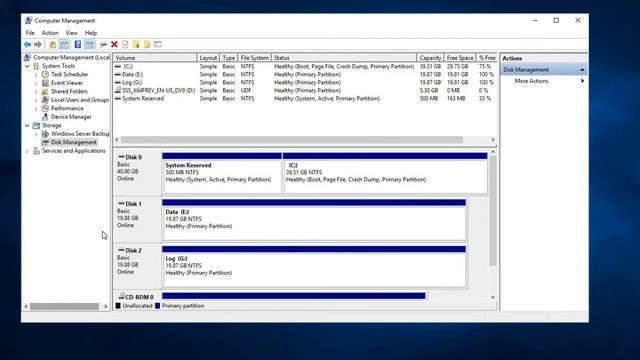
Task: Select the Local Users and Groups icon
Action: pyautogui.click(x=45, y=100)
